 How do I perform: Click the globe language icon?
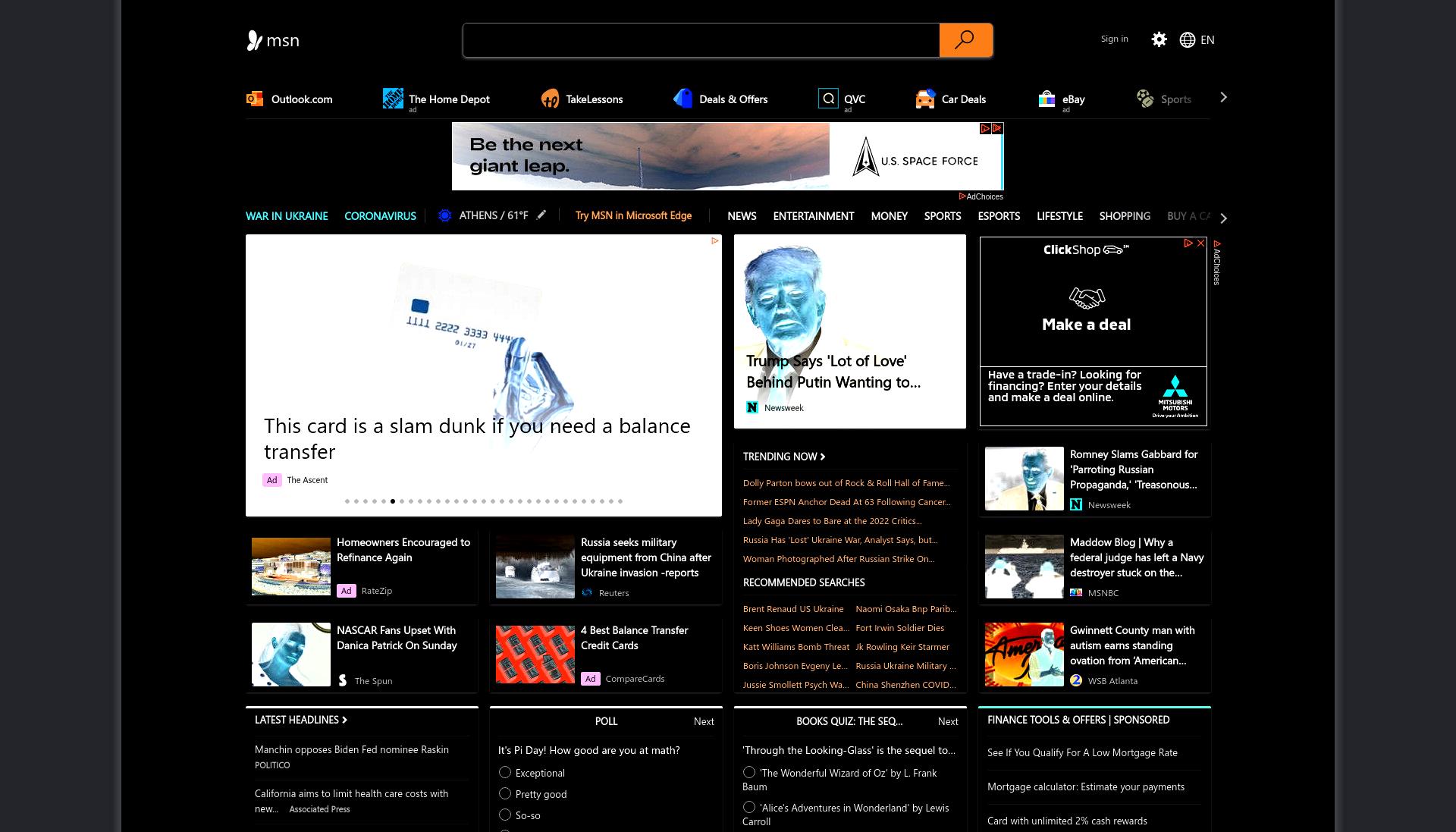[x=1188, y=39]
